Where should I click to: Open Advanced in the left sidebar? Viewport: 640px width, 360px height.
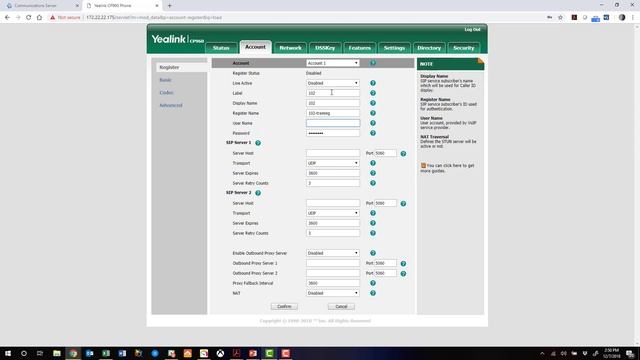coord(171,105)
